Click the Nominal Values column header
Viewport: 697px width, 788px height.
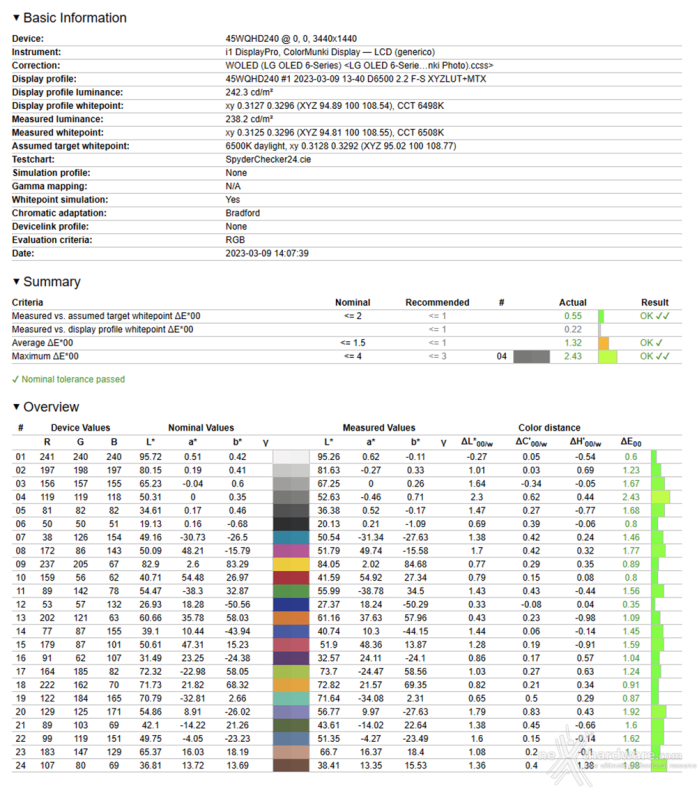(x=201, y=428)
